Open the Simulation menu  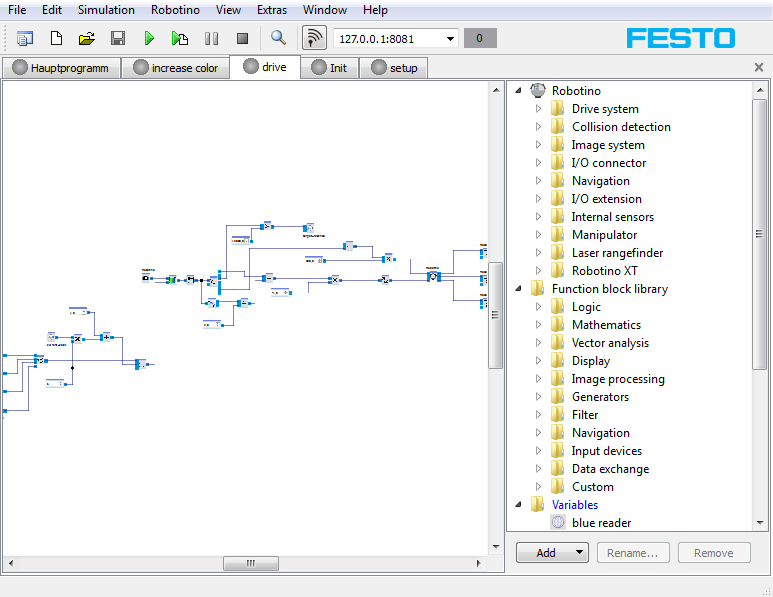pos(106,10)
